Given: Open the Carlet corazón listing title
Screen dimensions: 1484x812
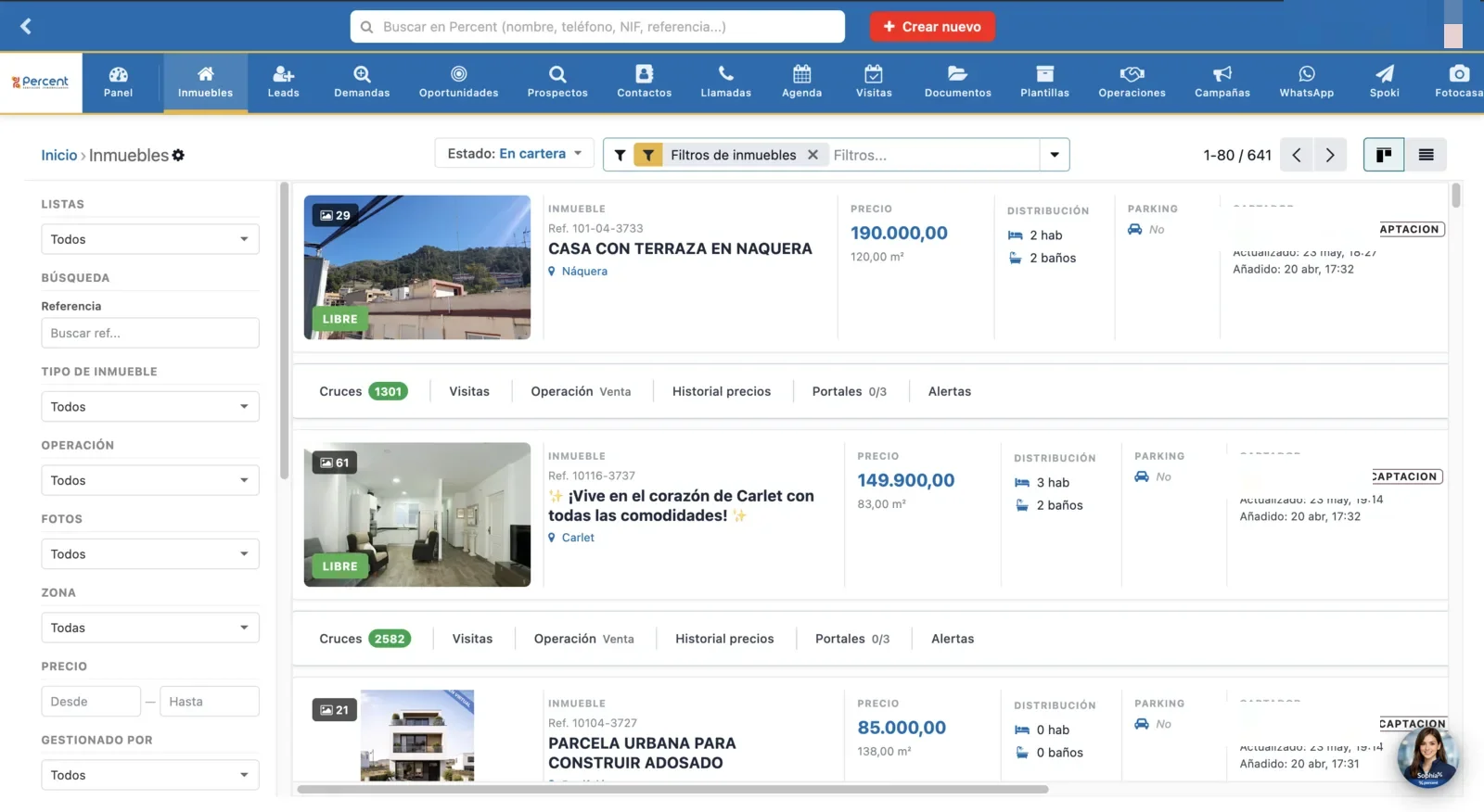Looking at the screenshot, I should pyautogui.click(x=682, y=506).
